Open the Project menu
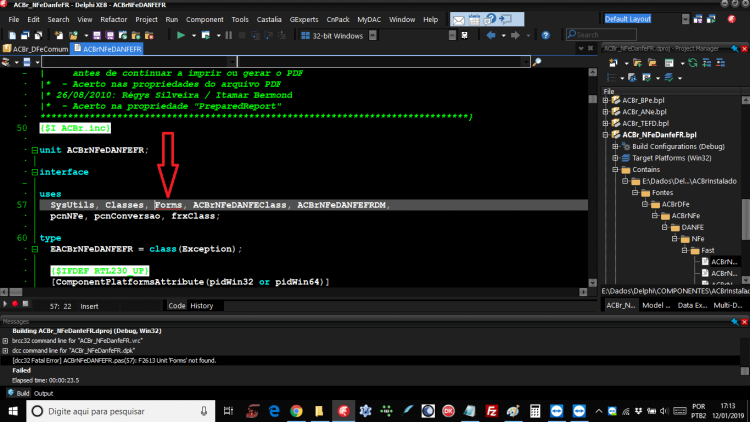The image size is (750, 422). coord(146,20)
